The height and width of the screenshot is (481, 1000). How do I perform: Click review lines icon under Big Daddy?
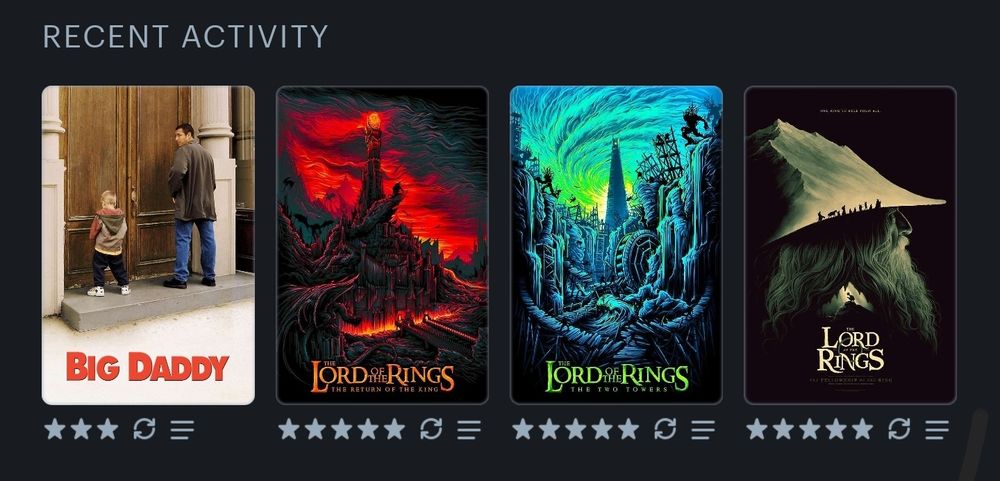(x=182, y=429)
